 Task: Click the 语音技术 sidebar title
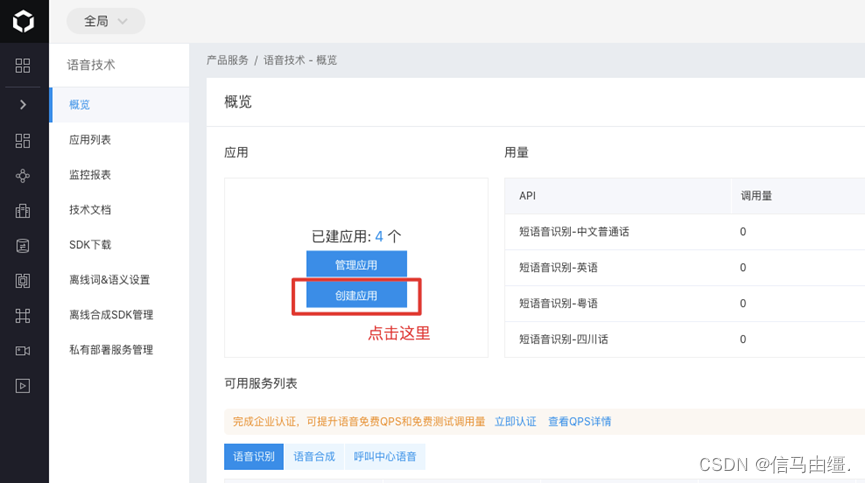click(x=91, y=65)
